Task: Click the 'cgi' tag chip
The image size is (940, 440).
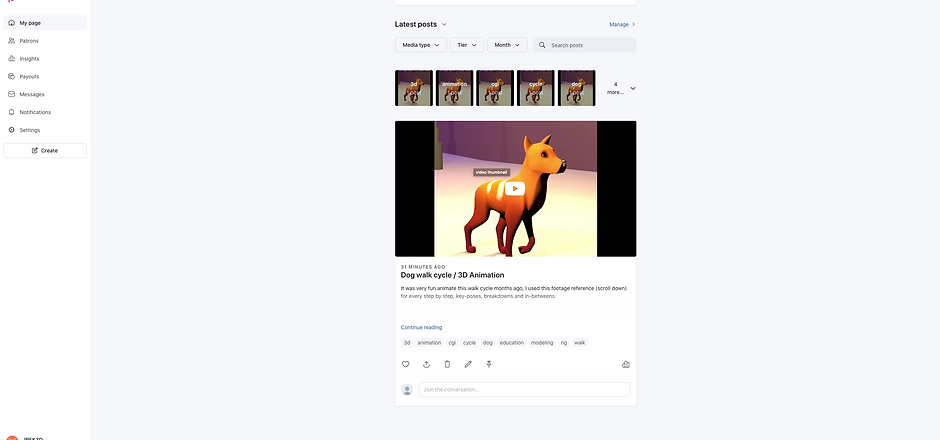Action: click(x=452, y=343)
